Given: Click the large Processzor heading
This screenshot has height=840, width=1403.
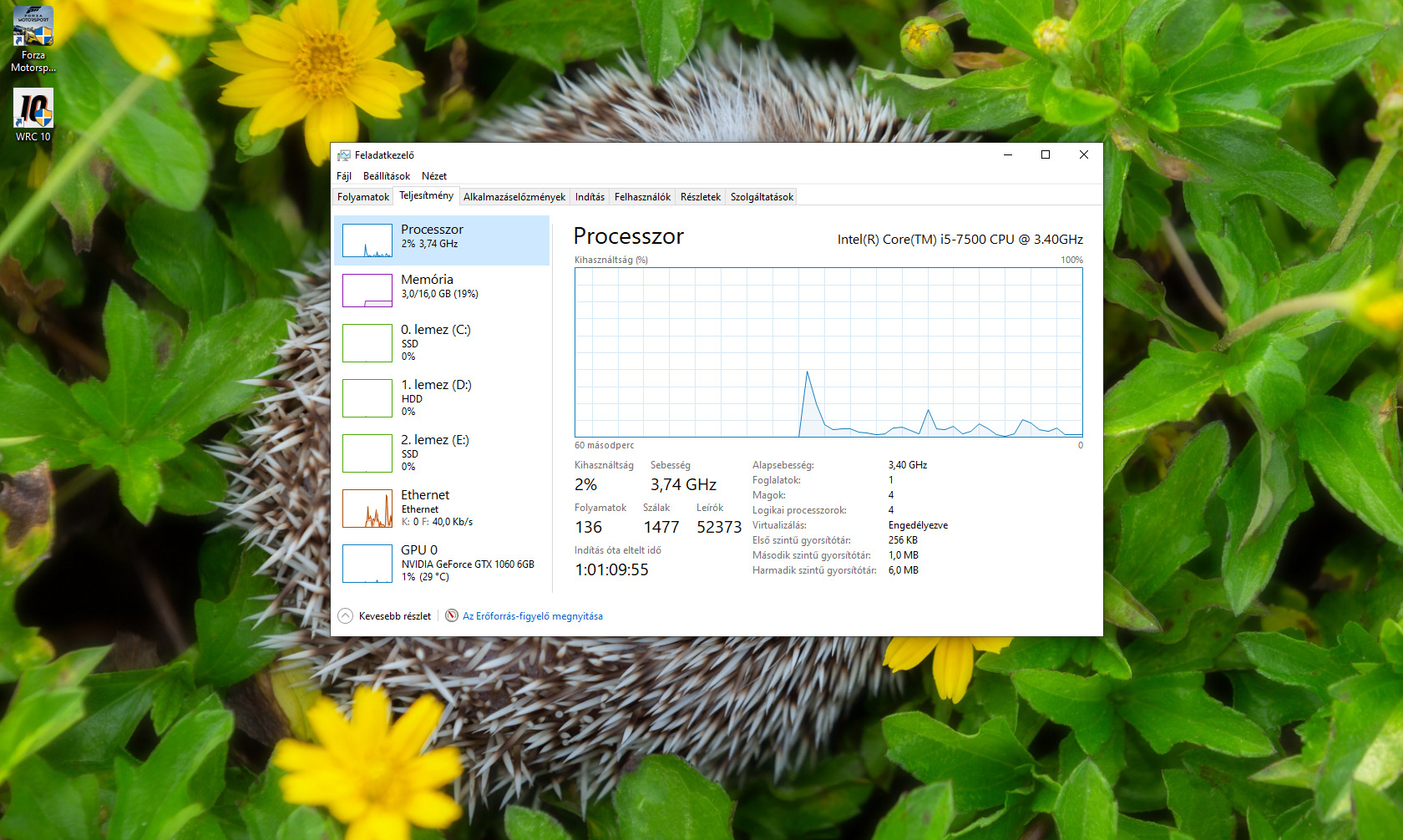Looking at the screenshot, I should [x=629, y=236].
